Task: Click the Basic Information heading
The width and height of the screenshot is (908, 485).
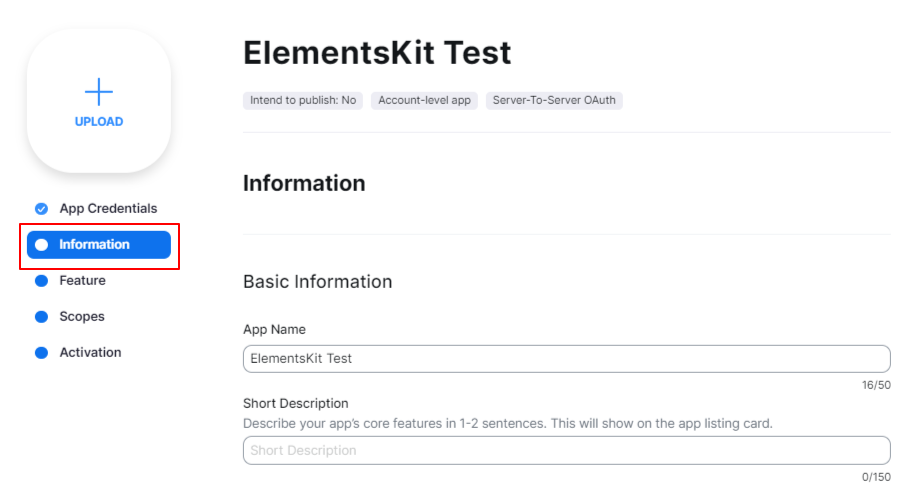Action: [317, 282]
